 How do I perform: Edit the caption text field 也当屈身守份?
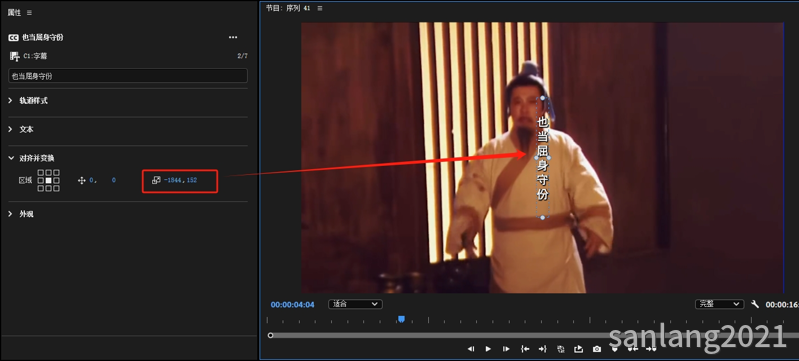128,76
